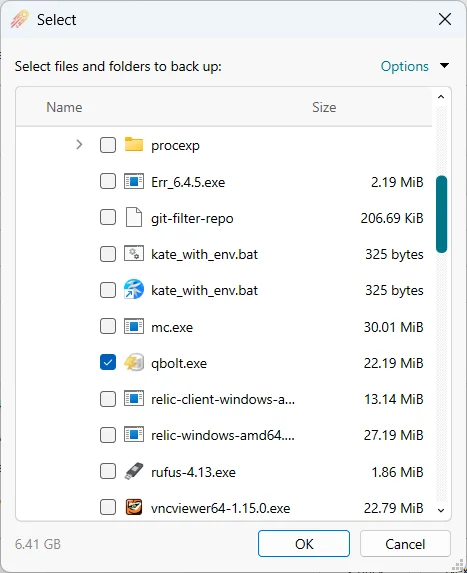Open the Options dropdown arrow

pos(444,66)
